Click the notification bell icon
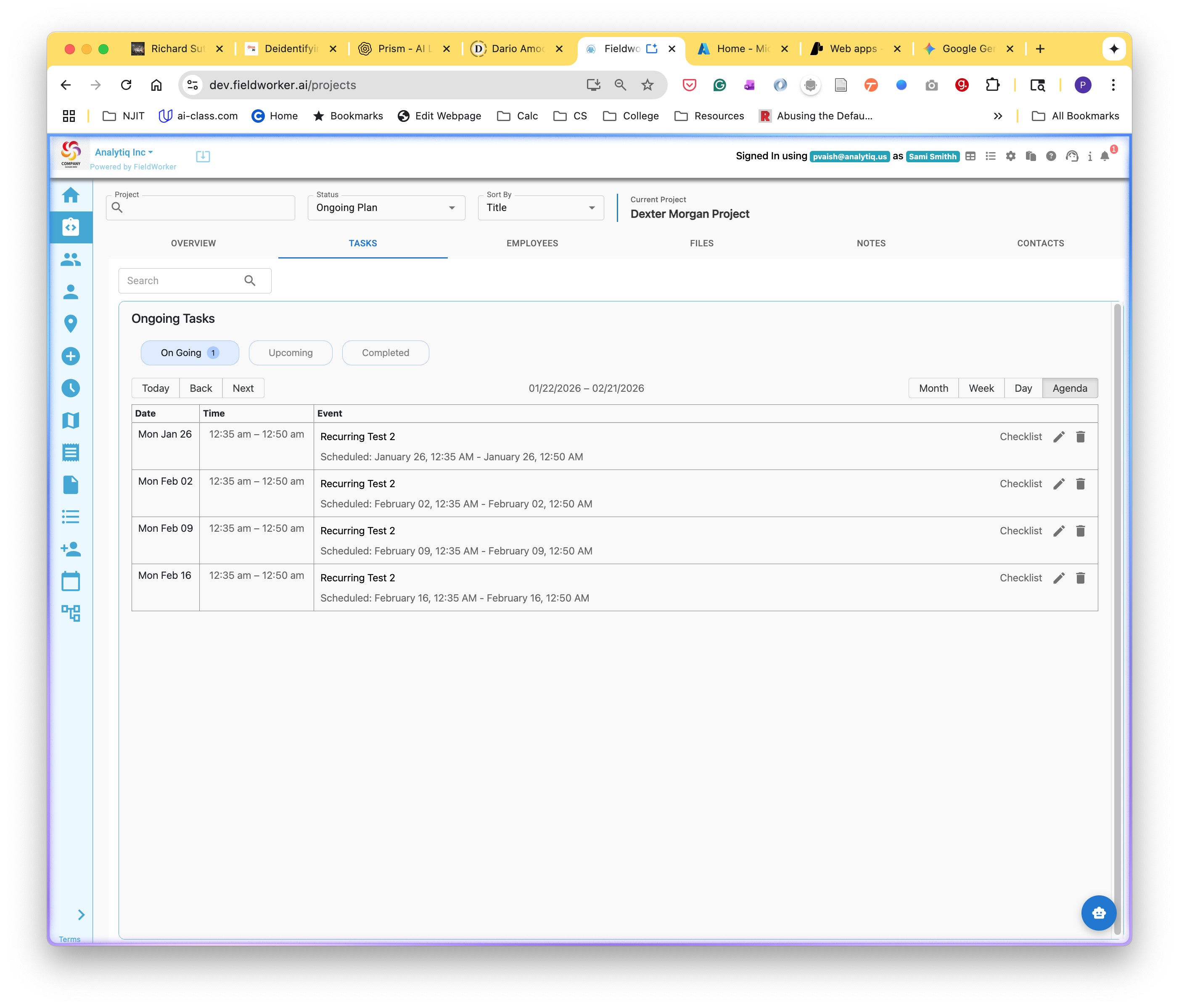Image resolution: width=1179 pixels, height=1008 pixels. (x=1105, y=156)
